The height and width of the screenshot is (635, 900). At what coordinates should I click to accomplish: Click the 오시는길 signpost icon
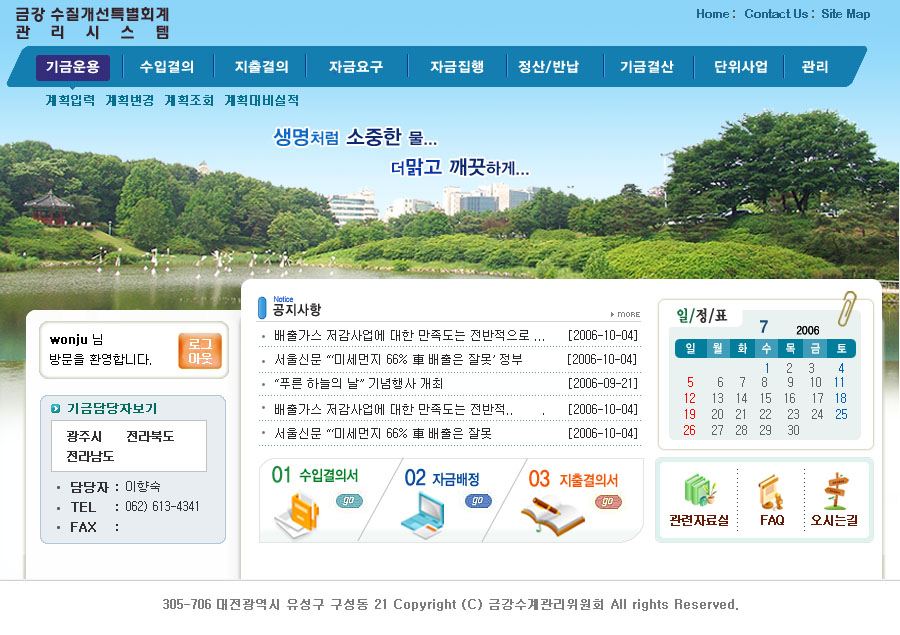pyautogui.click(x=834, y=491)
